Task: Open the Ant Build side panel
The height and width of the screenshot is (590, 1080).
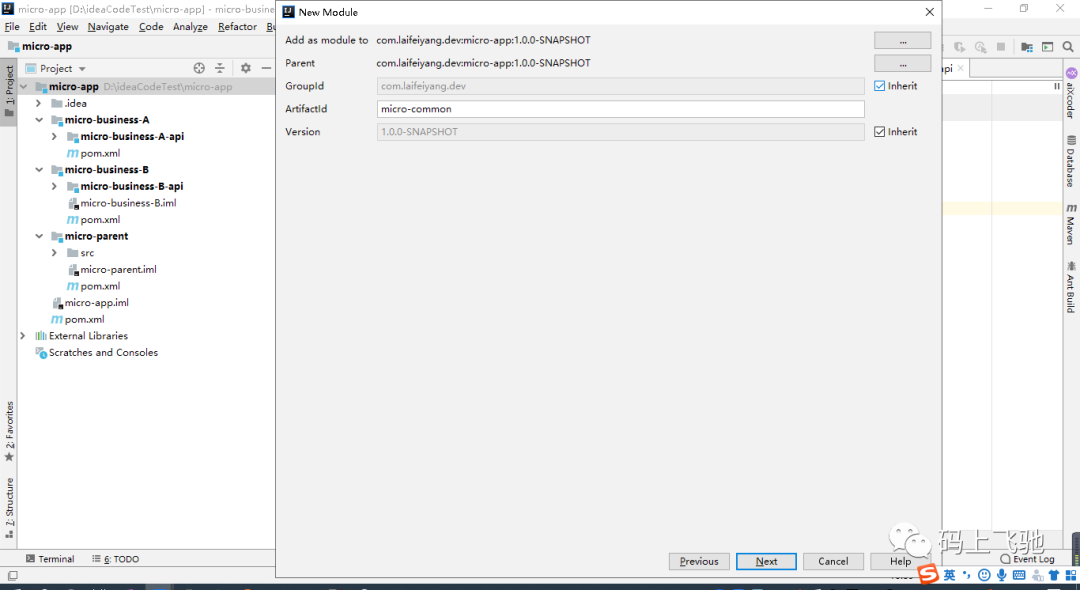Action: point(1071,286)
